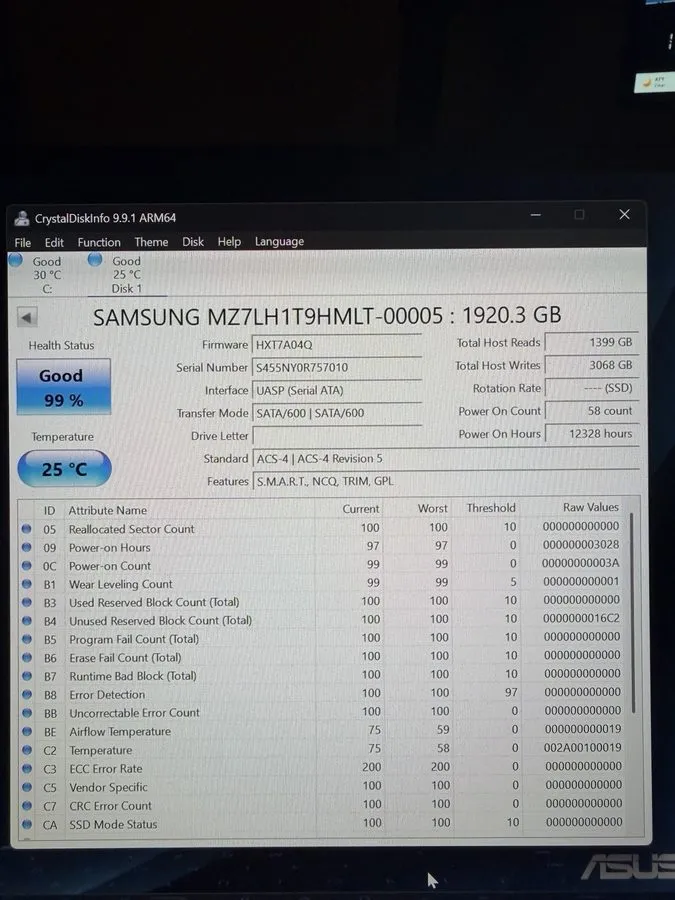675x900 pixels.
Task: Select the Reallocated Sector Count row
Action: click(x=323, y=528)
